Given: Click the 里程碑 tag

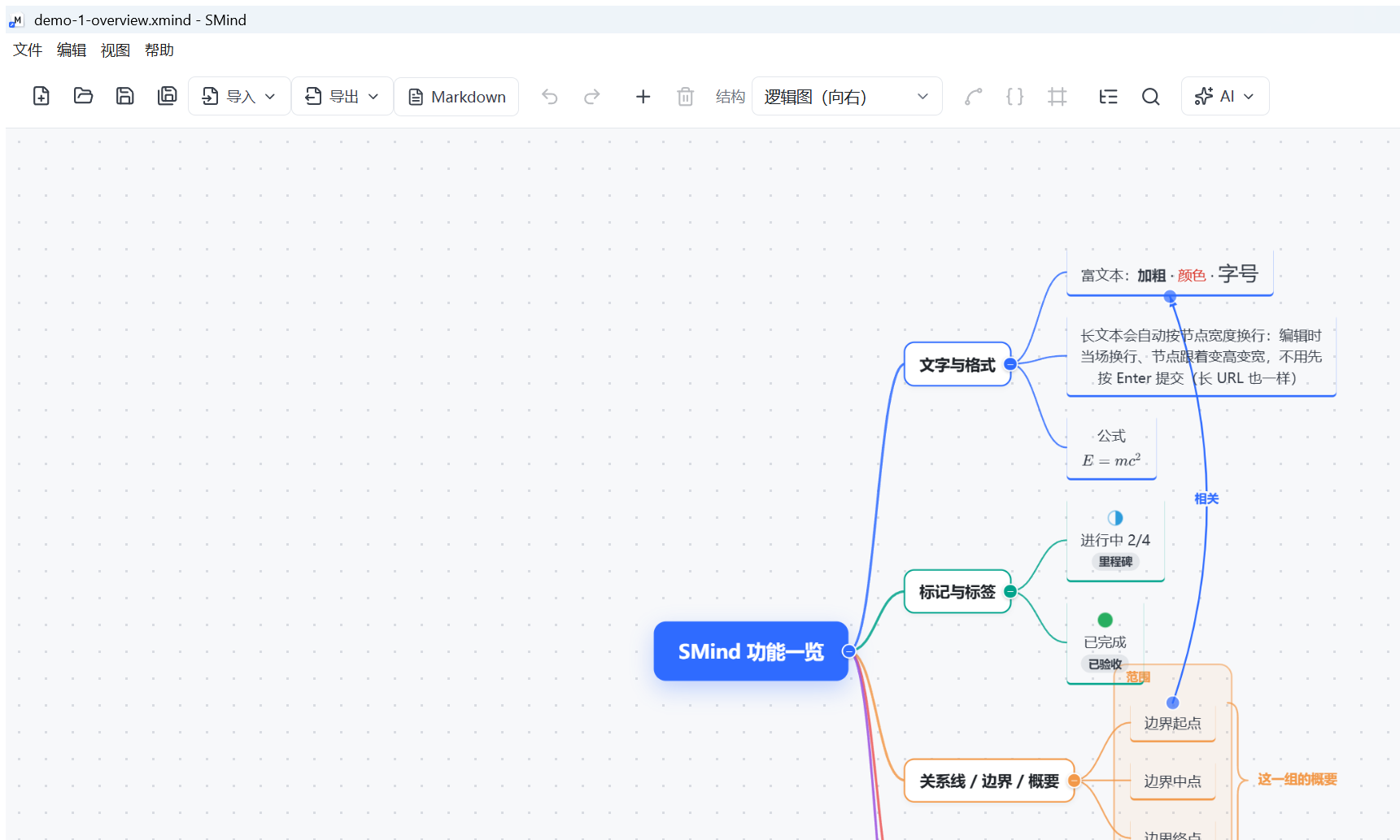Looking at the screenshot, I should point(1115,561).
